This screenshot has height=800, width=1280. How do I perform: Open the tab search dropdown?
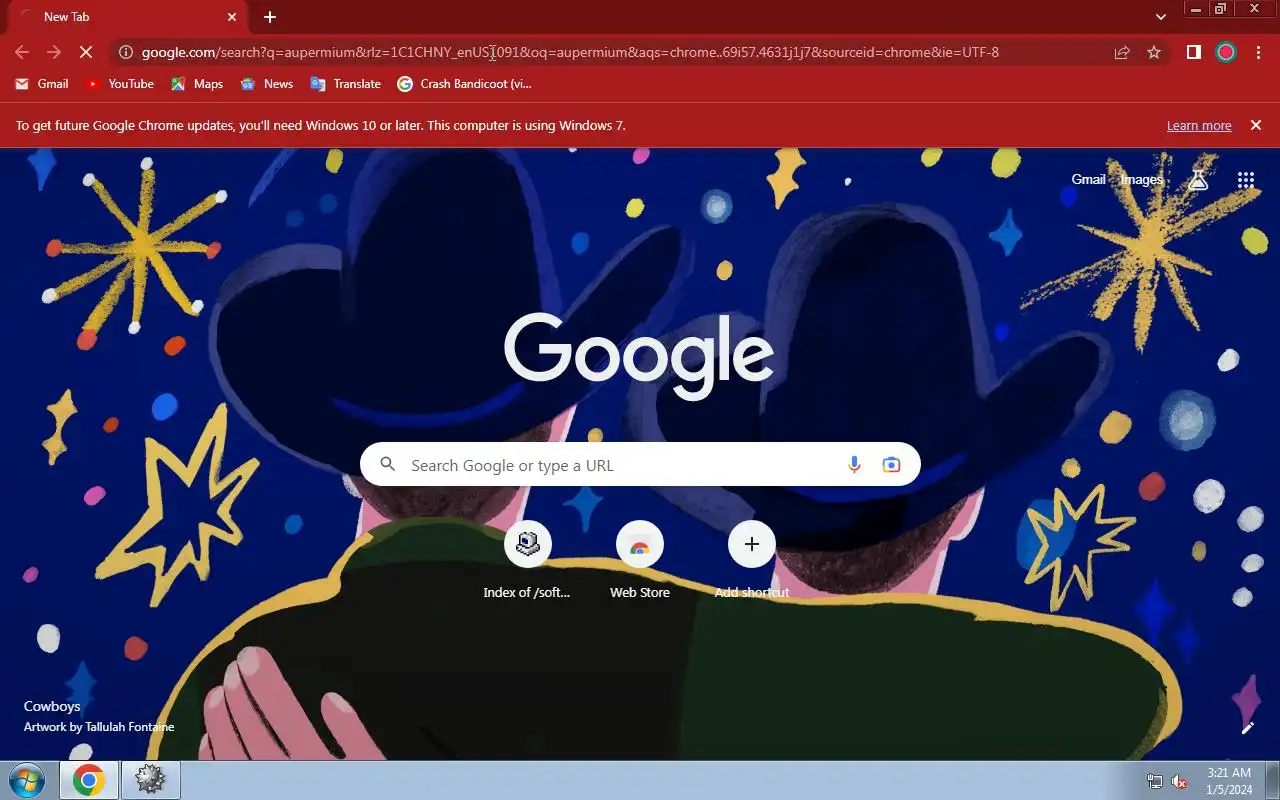point(1160,16)
